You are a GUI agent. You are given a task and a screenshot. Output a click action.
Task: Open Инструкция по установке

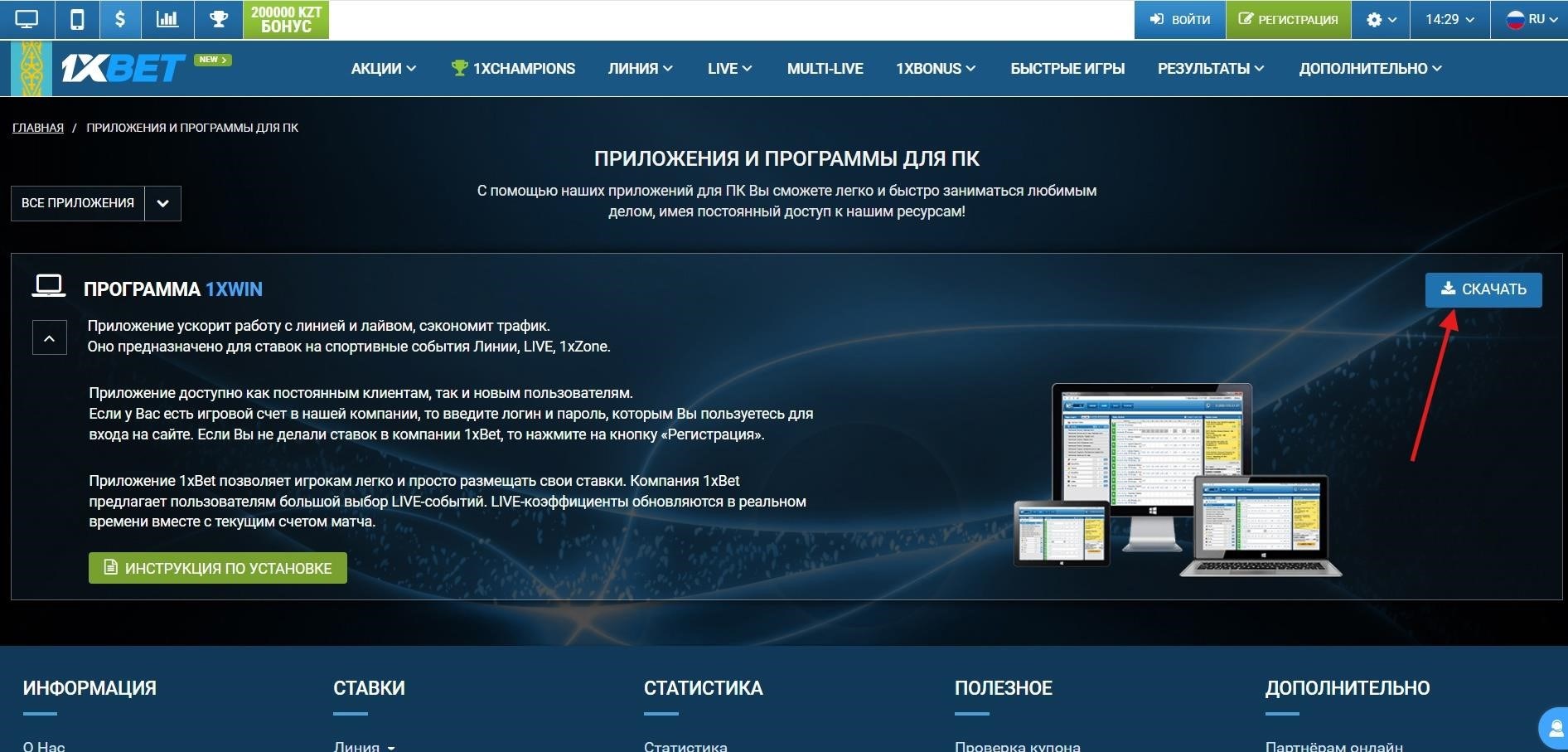218,568
